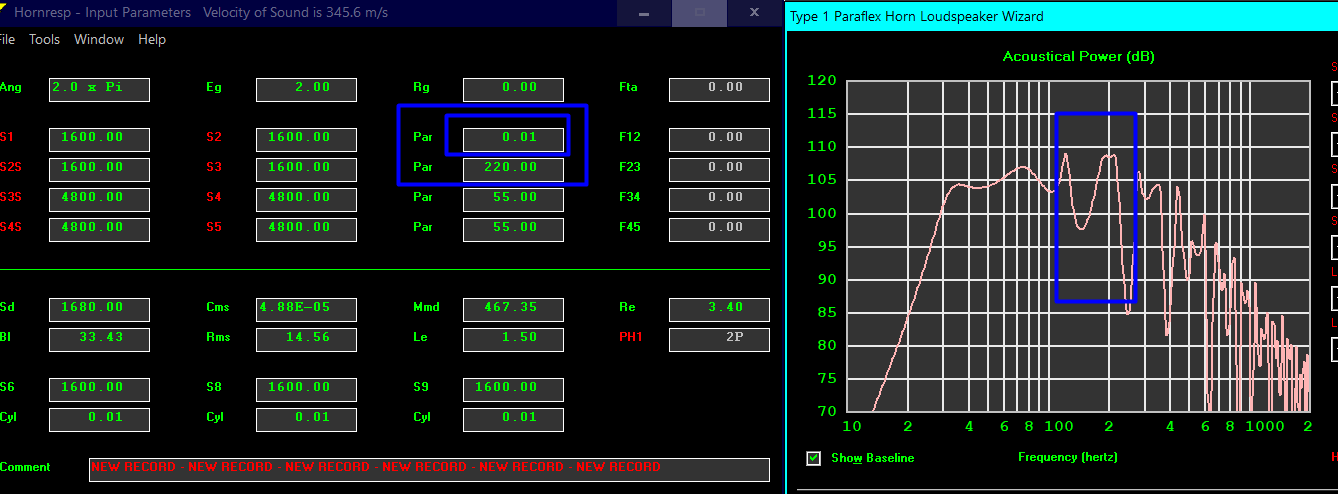
Task: Click the Comment label
Action: 25,467
